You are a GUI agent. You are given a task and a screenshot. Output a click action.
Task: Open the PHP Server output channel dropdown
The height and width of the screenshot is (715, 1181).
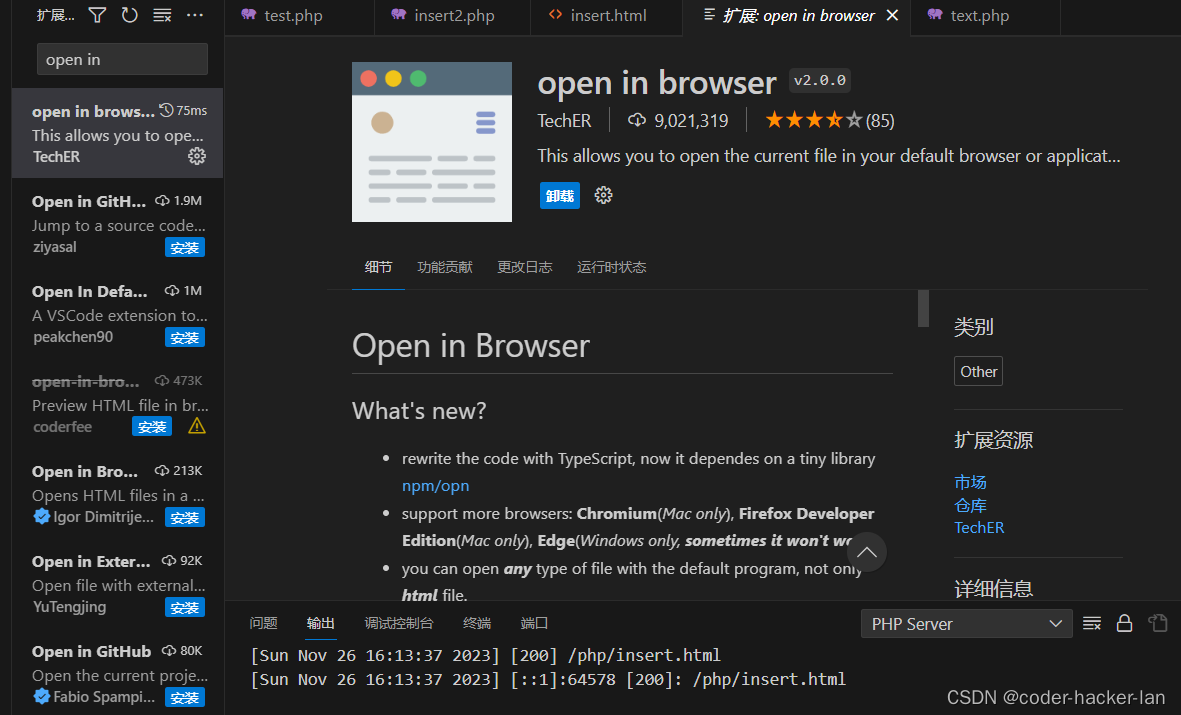[965, 623]
